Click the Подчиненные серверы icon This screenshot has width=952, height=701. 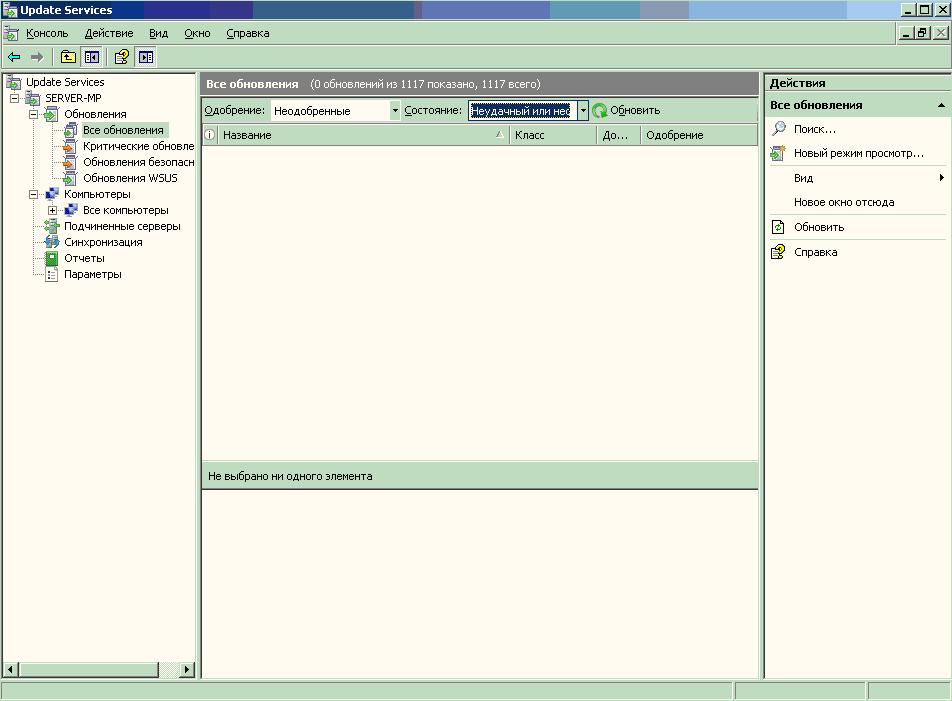[52, 226]
